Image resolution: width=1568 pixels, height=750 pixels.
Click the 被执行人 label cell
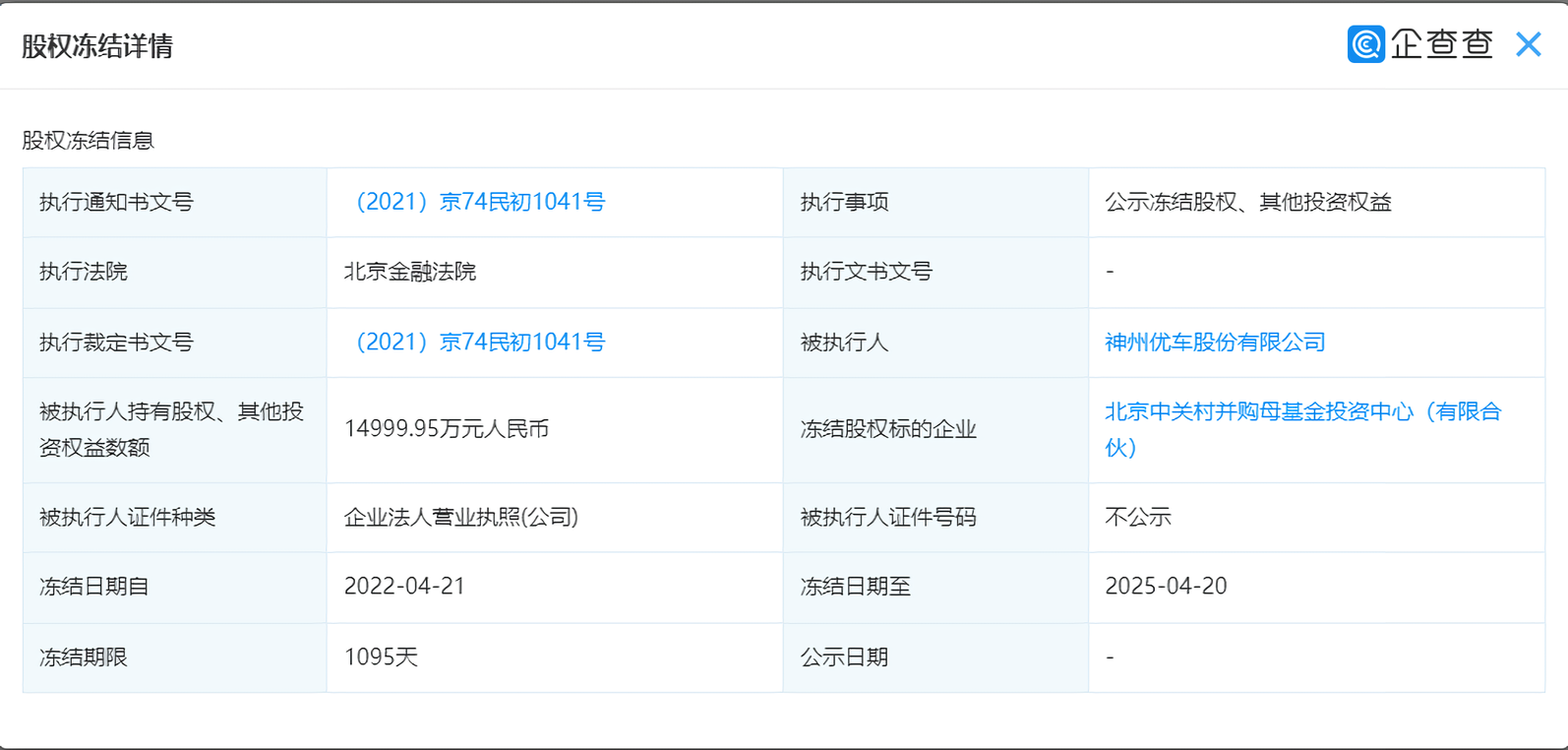pos(935,343)
